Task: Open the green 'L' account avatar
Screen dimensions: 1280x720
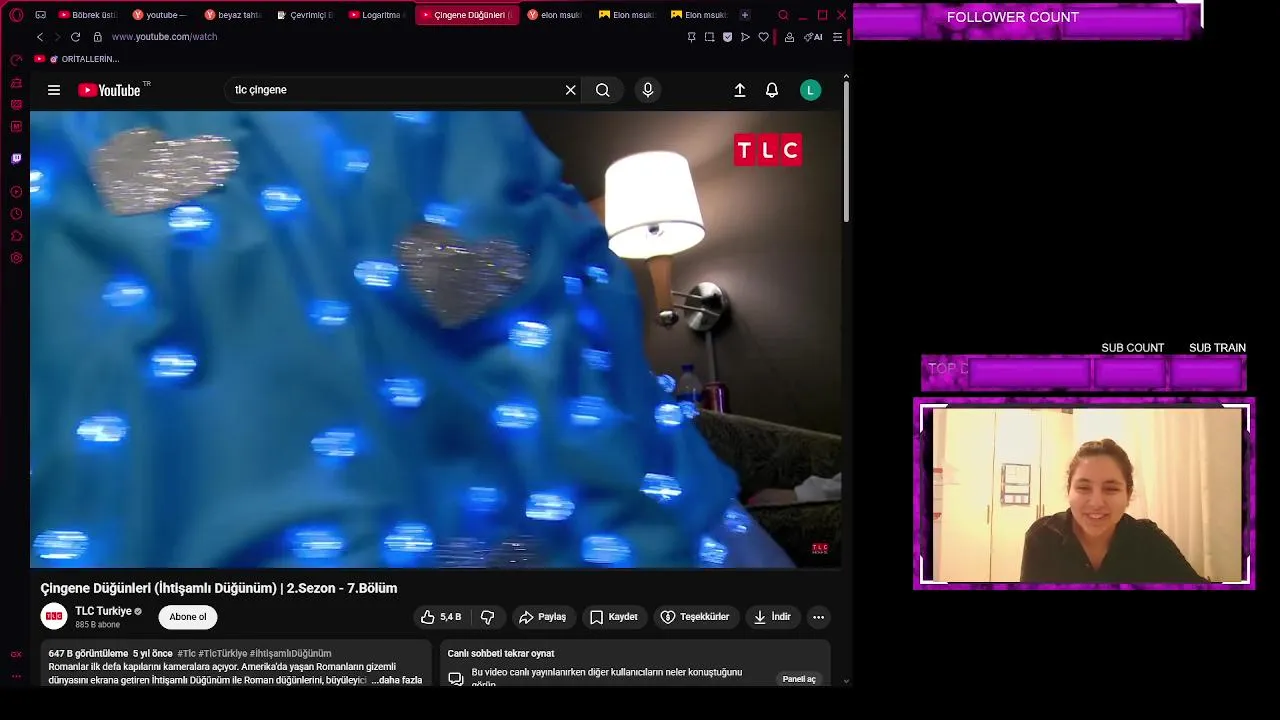Action: [811, 90]
